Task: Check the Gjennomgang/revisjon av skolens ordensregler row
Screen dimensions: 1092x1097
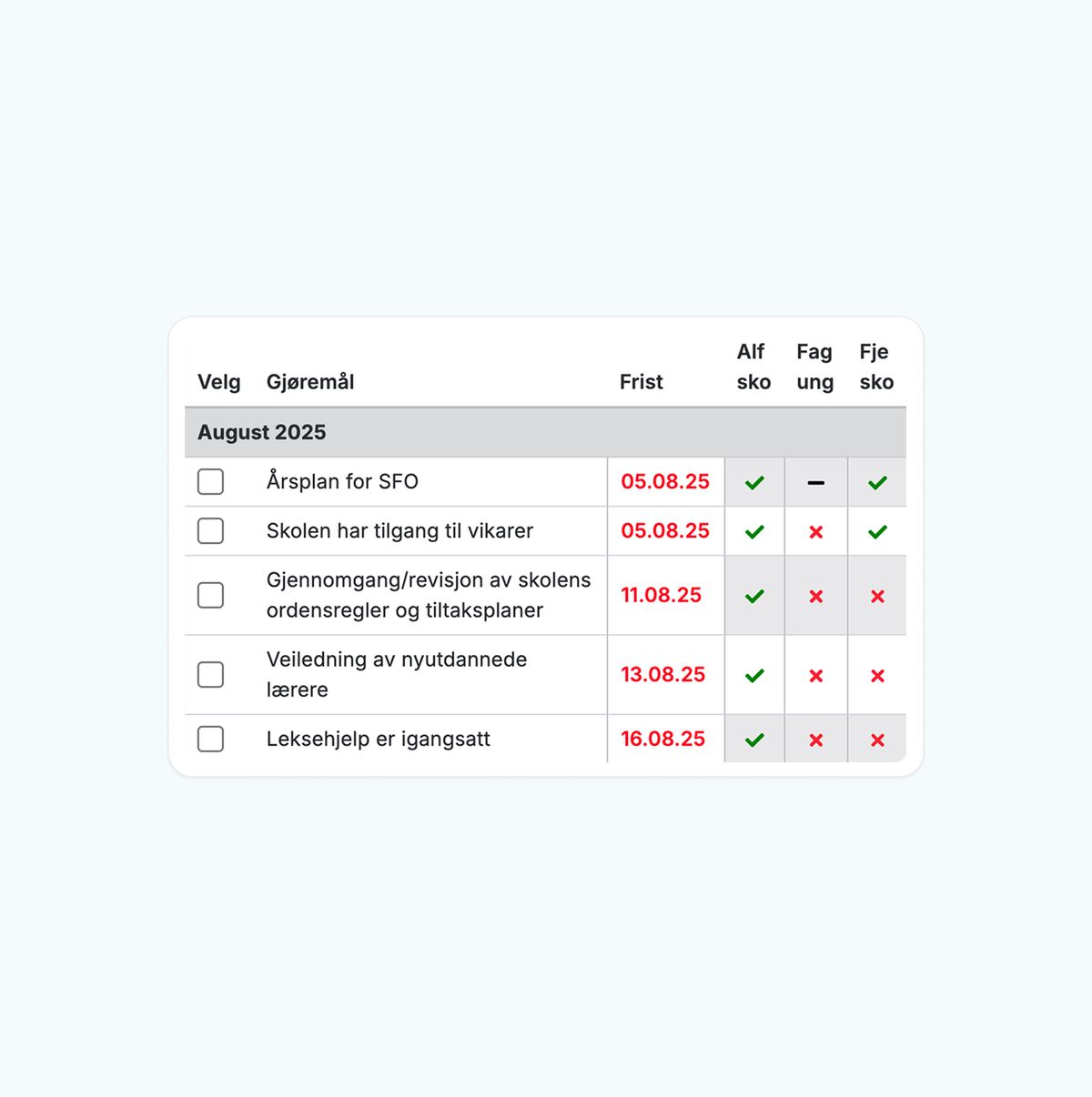Action: [x=210, y=595]
